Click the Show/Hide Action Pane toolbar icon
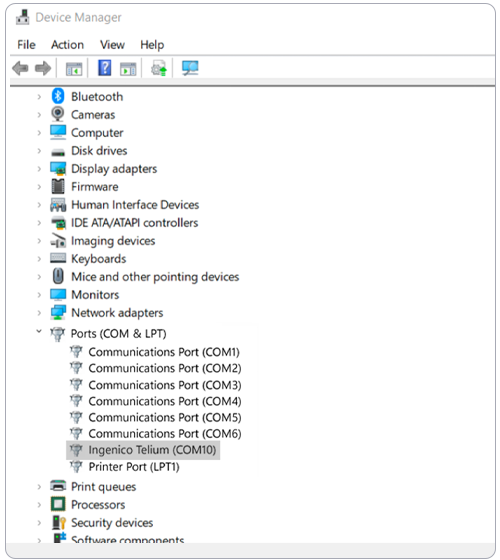Viewport: 500px width, 560px height. 128,69
